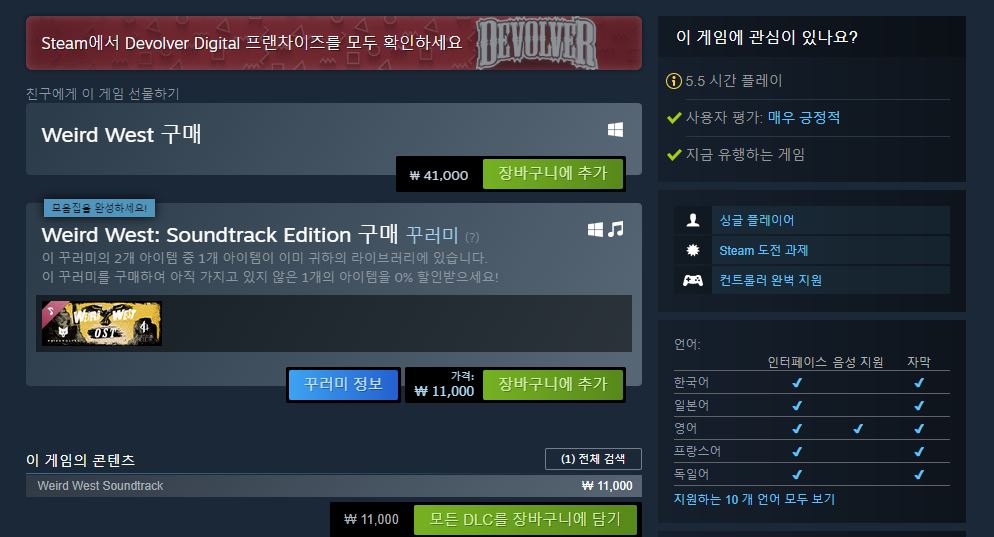Open the 컨트롤러 완벽 지원 link
994x537 pixels.
coord(770,280)
